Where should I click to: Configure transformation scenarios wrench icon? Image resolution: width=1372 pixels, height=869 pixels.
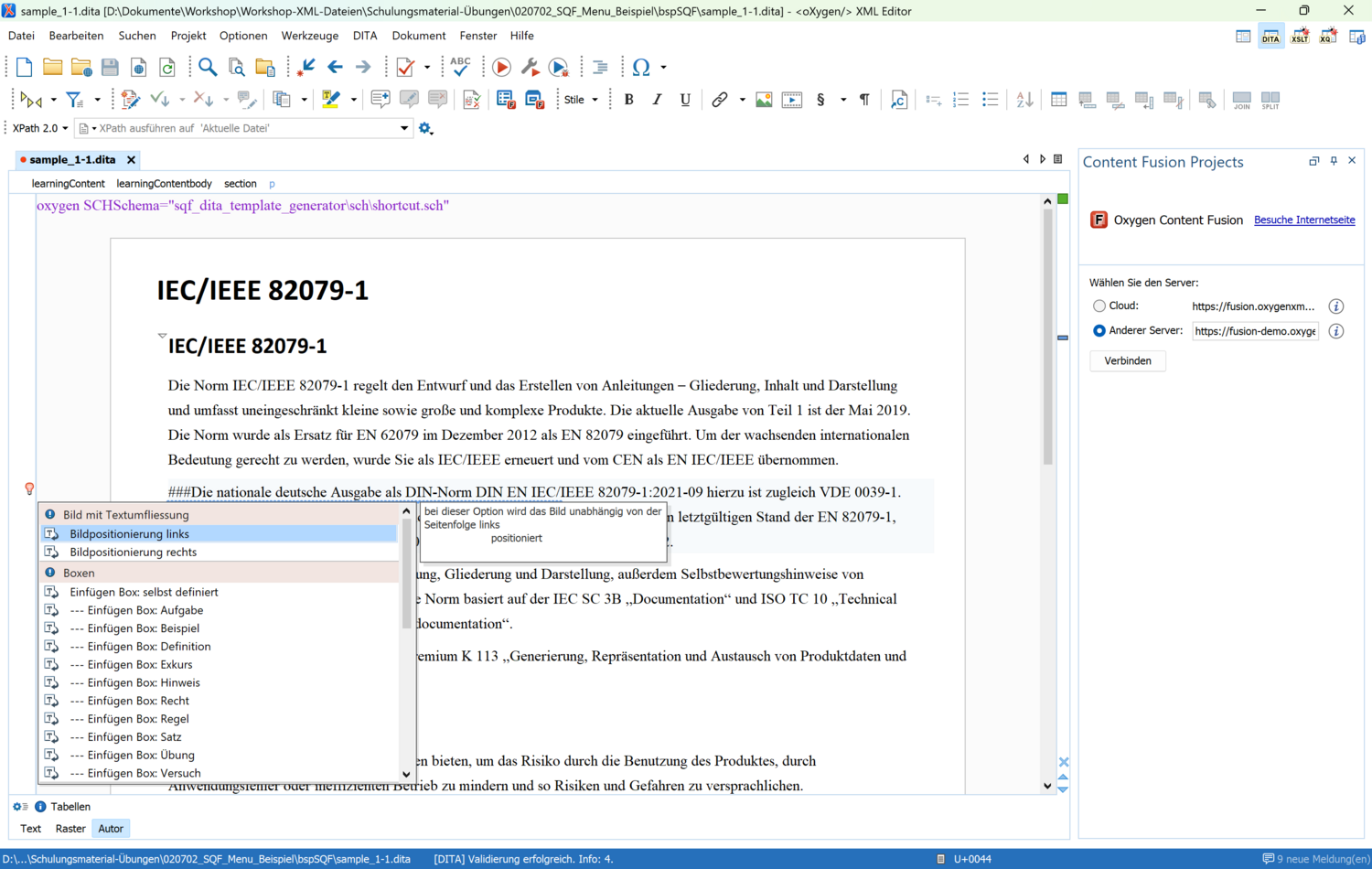pyautogui.click(x=530, y=67)
